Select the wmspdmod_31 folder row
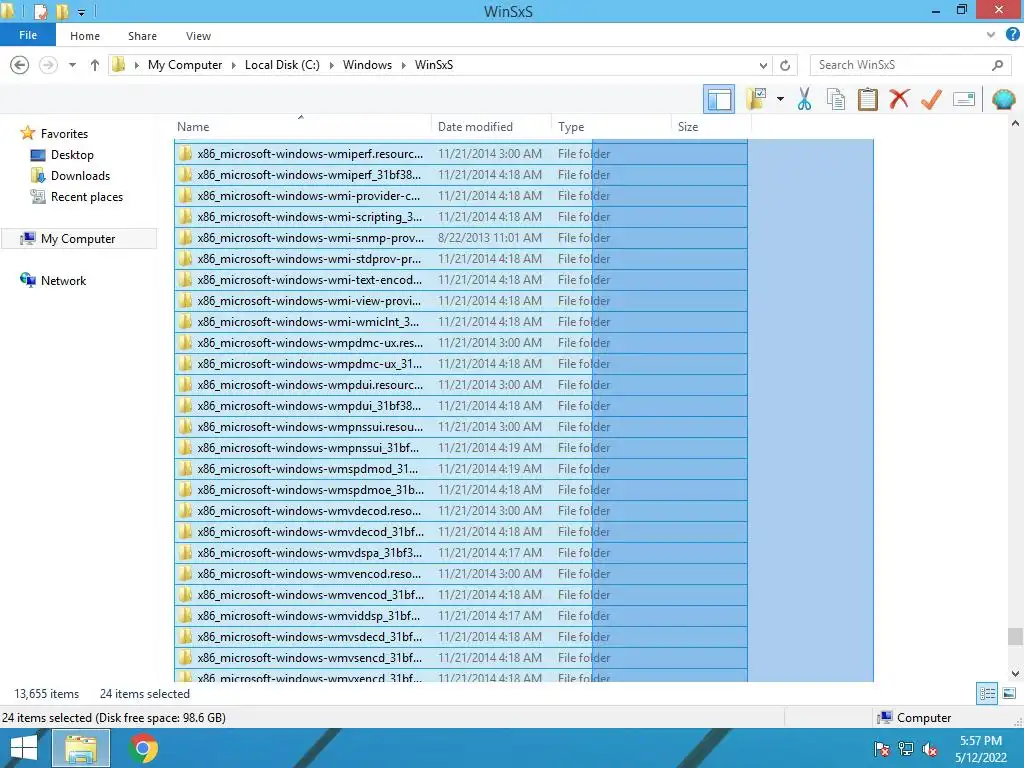The height and width of the screenshot is (768, 1024). 461,469
